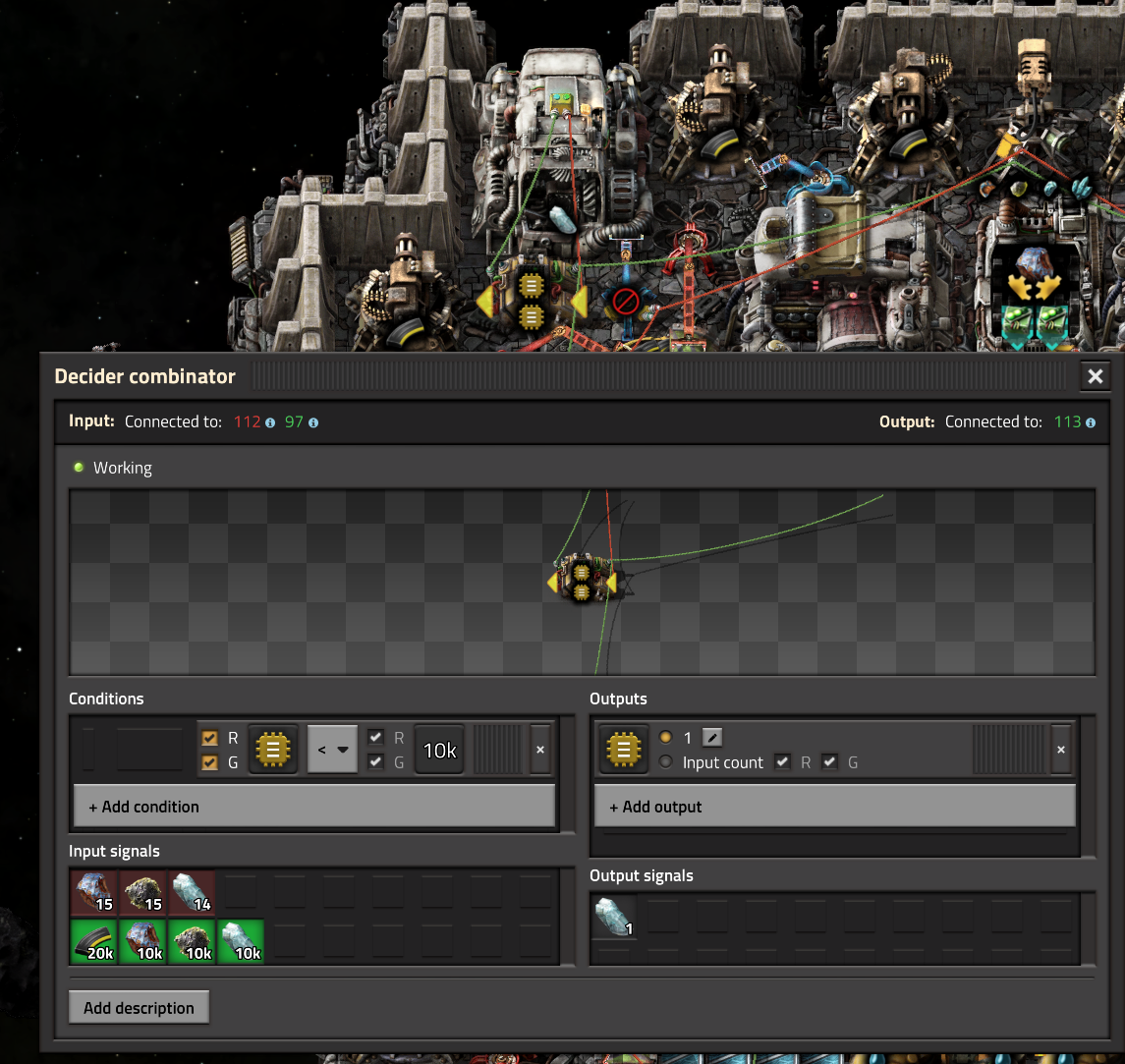Viewport: 1125px width, 1064px height.
Task: Select the green metallic chunk signal 10k
Action: point(142,941)
